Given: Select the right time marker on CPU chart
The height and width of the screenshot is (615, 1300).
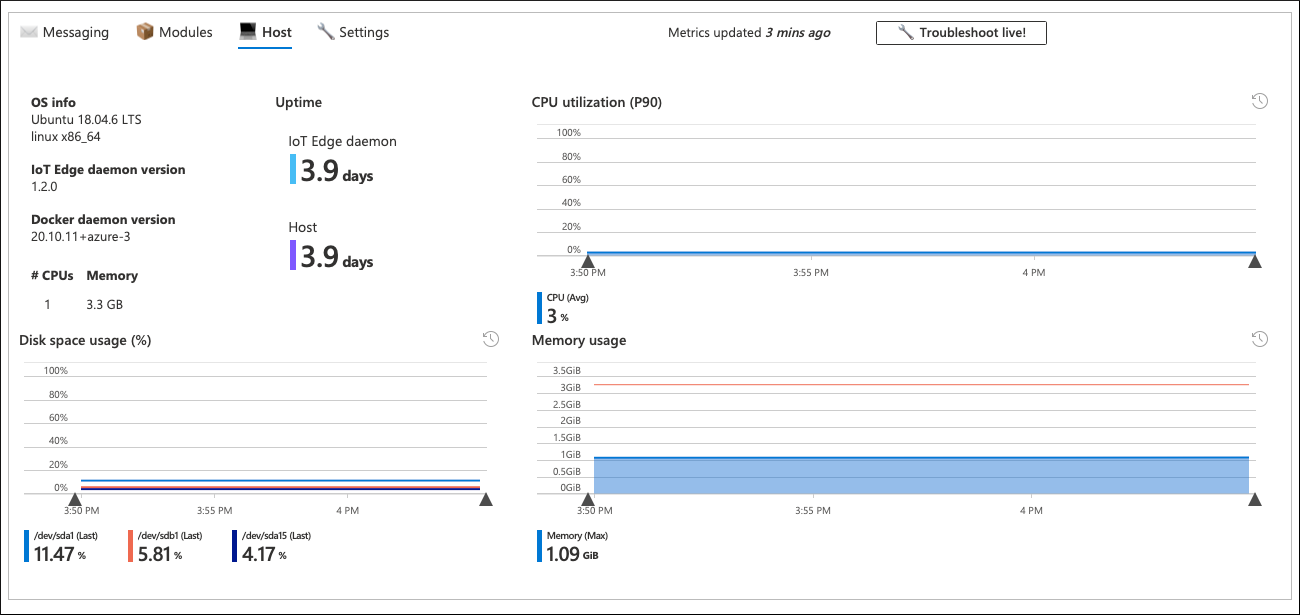Looking at the screenshot, I should 1255,261.
